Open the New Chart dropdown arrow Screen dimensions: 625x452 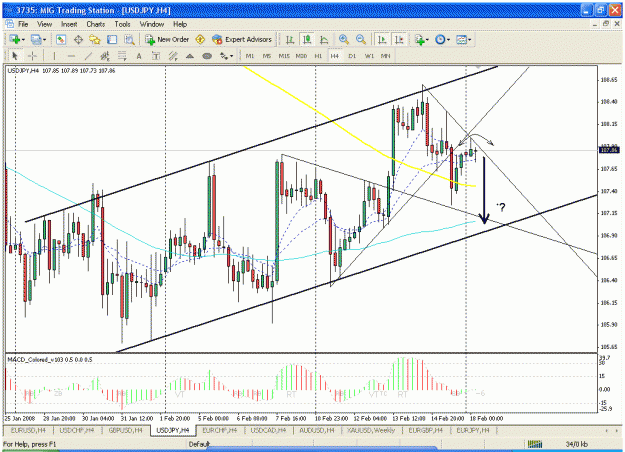[23, 40]
